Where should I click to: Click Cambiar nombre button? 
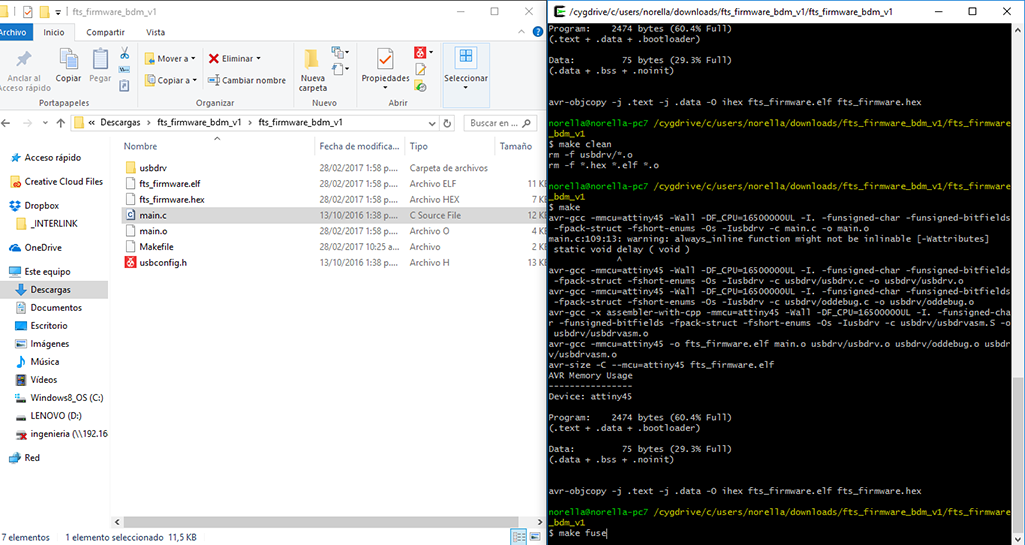246,80
